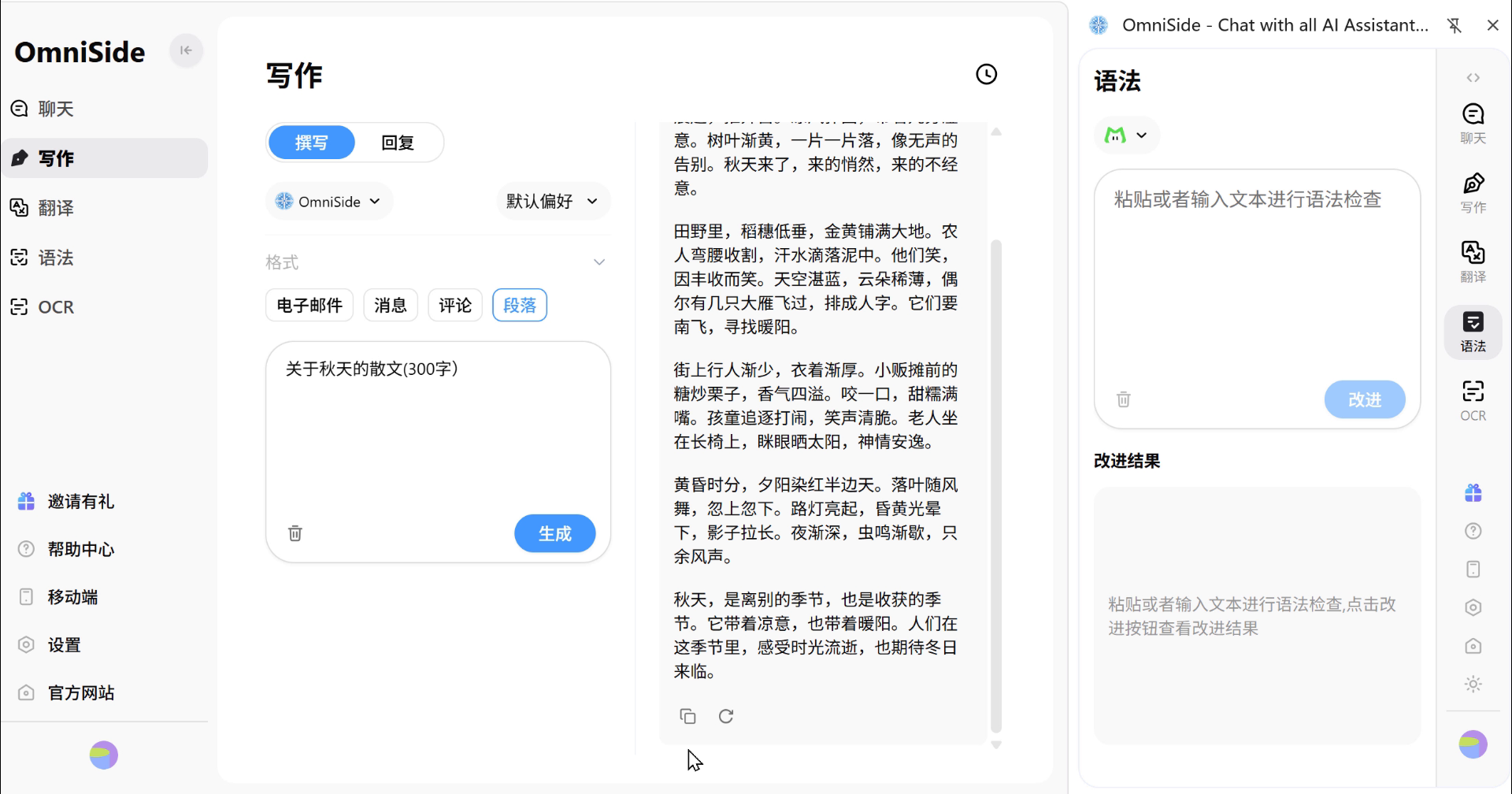
Task: Open OCR in the right side panel
Action: pyautogui.click(x=1473, y=400)
